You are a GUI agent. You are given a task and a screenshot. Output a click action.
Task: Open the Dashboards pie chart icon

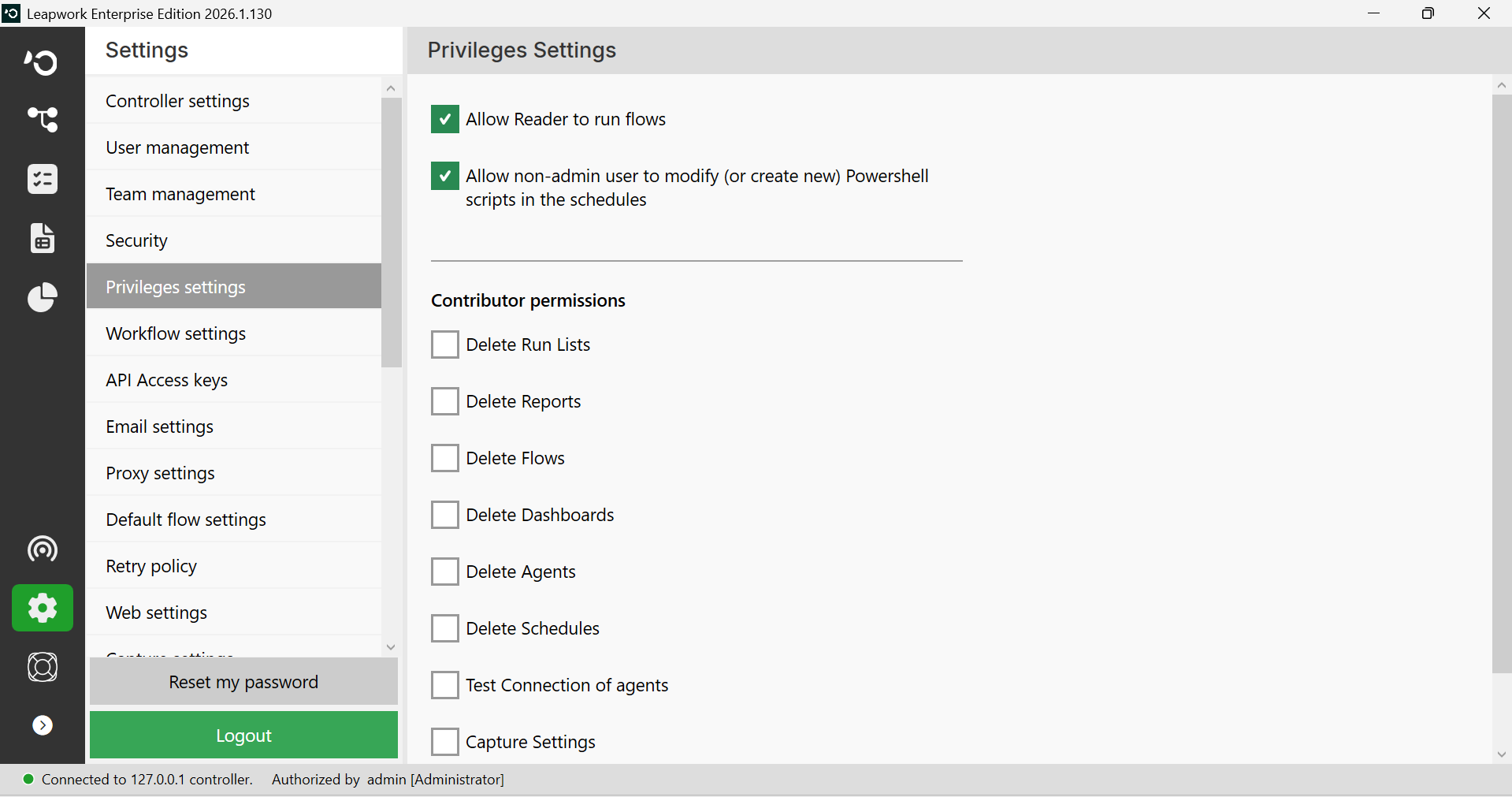coord(42,297)
